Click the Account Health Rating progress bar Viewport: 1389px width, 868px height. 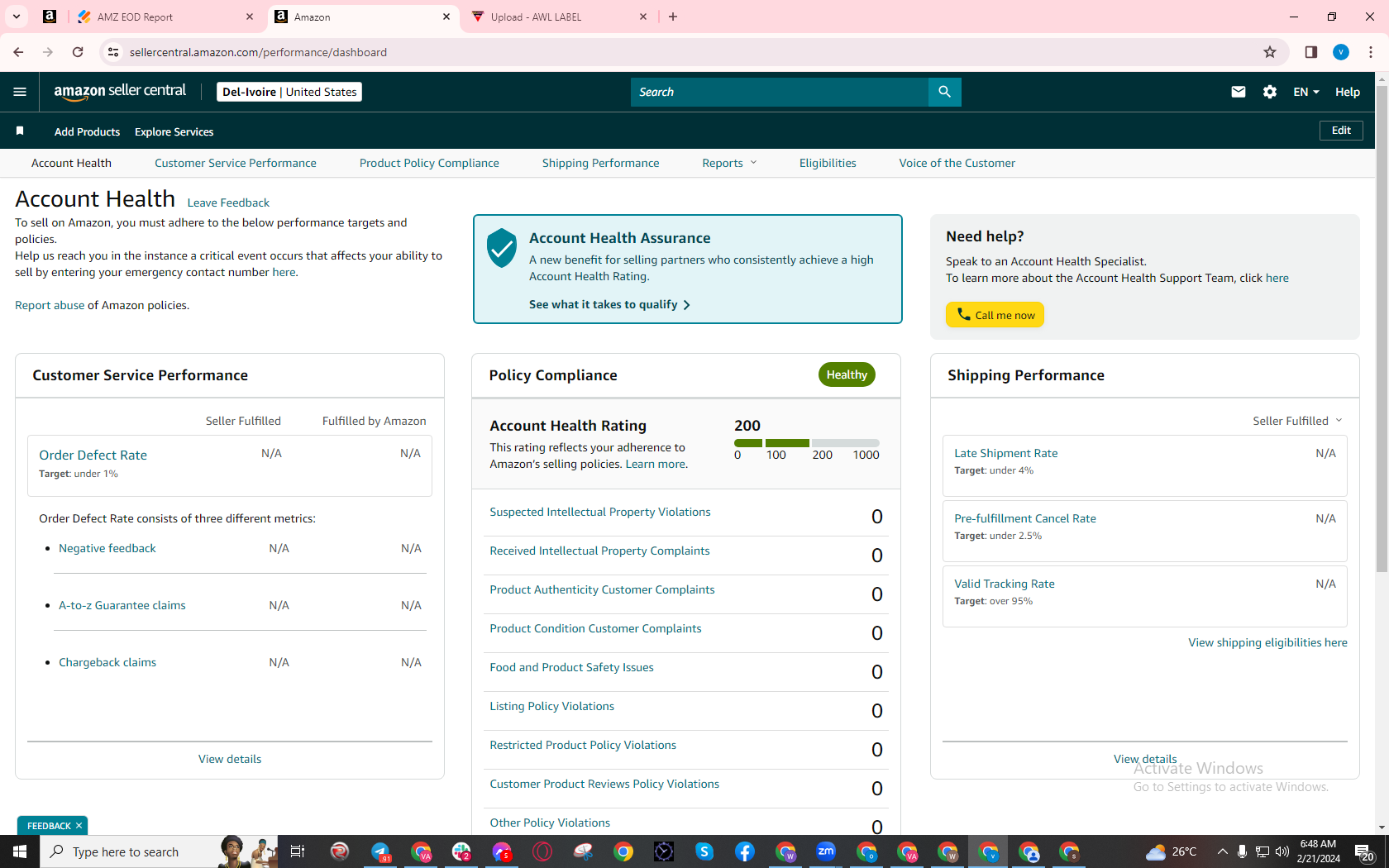click(807, 443)
